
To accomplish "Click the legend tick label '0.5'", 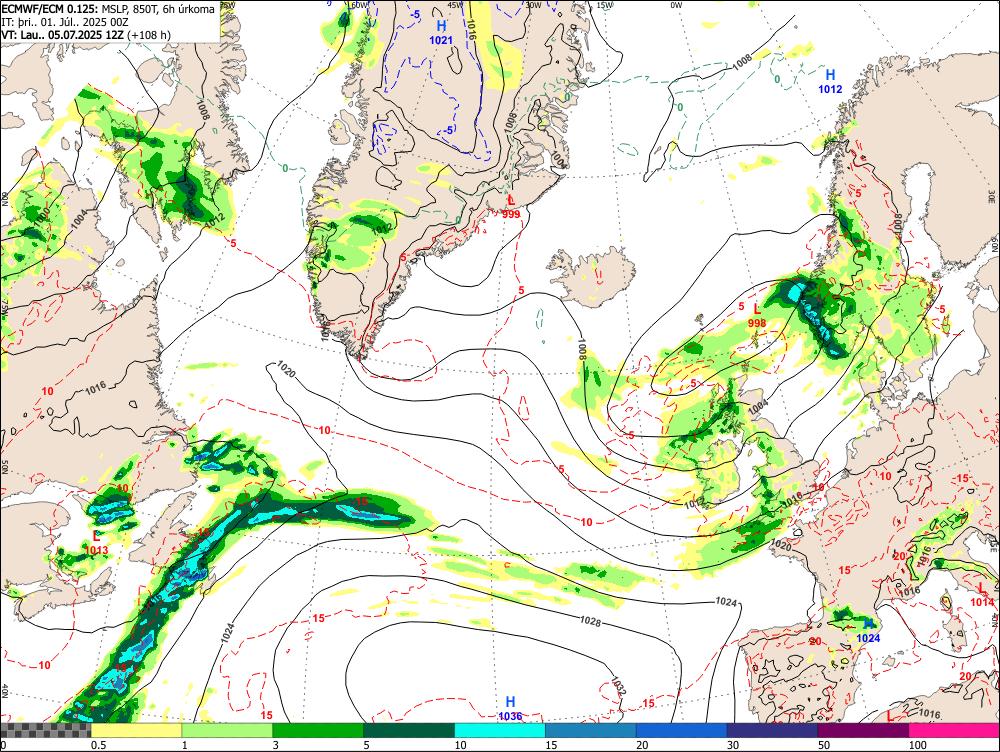I will pyautogui.click(x=98, y=745).
